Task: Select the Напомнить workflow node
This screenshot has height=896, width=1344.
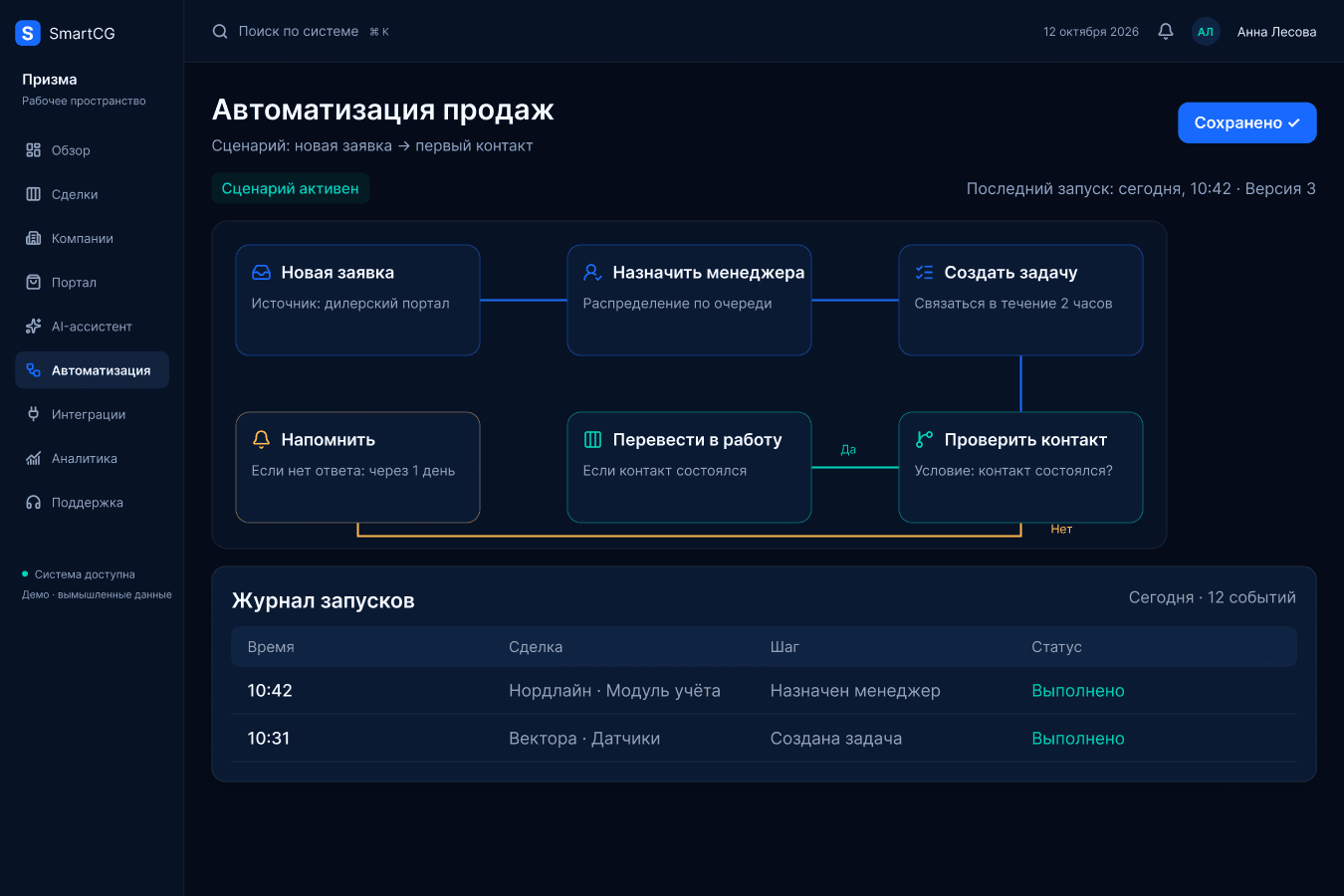Action: point(357,467)
